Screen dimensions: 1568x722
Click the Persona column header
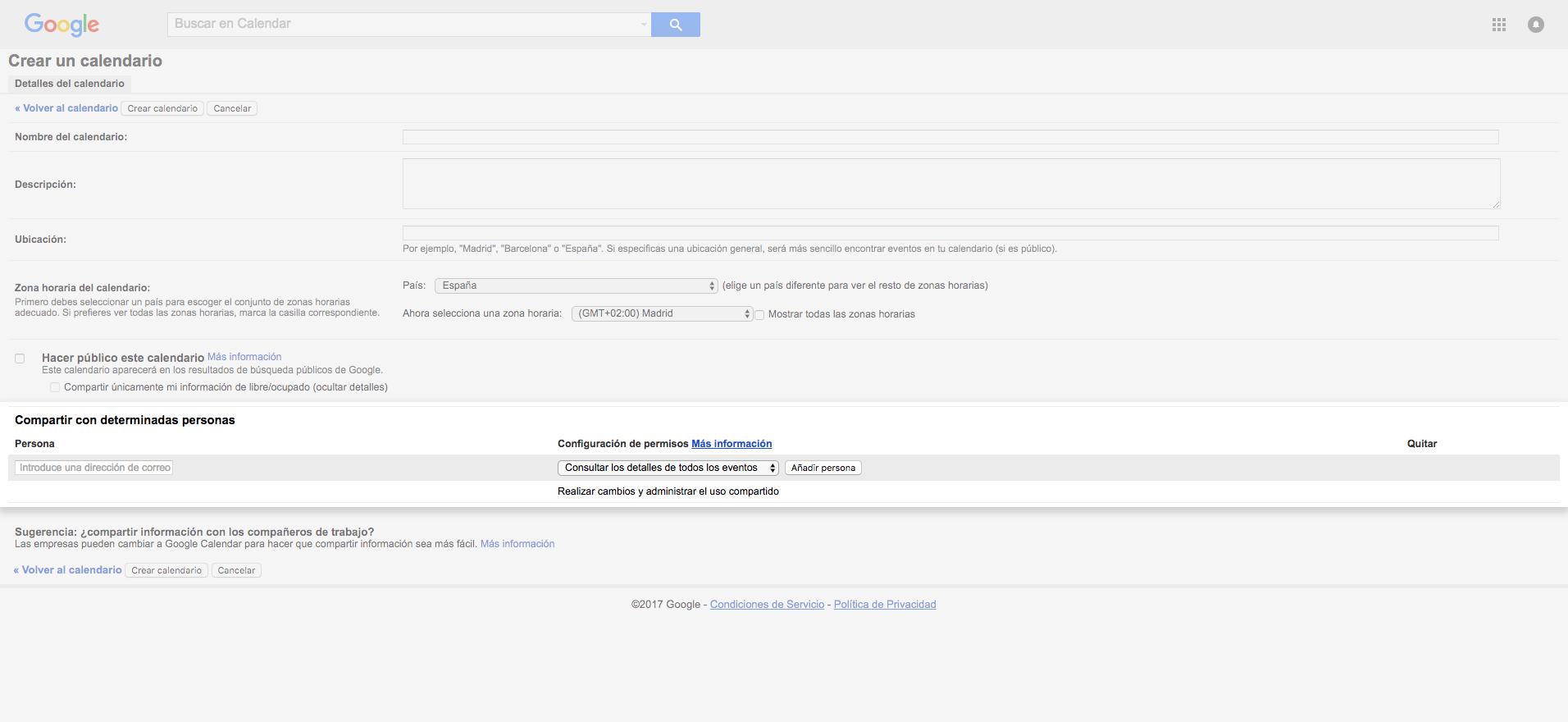click(34, 444)
